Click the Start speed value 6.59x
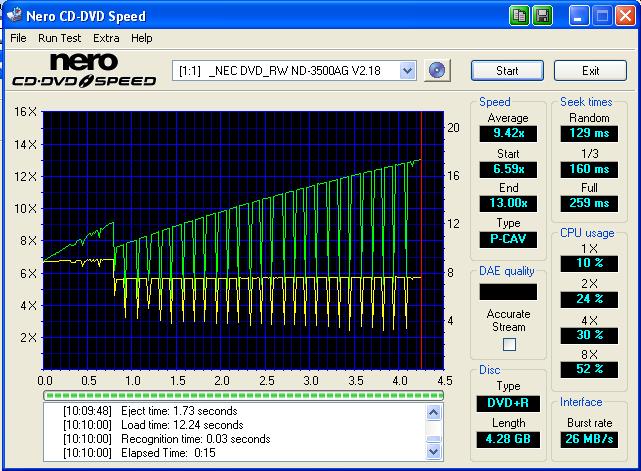 (508, 169)
